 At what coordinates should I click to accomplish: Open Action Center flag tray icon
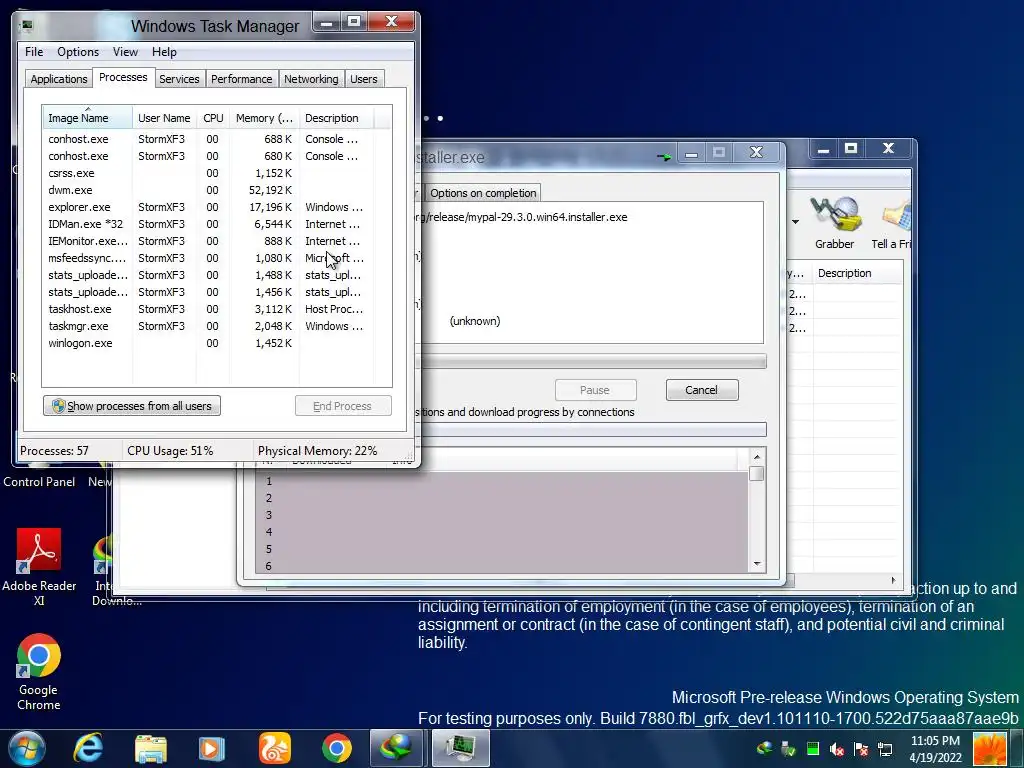861,748
